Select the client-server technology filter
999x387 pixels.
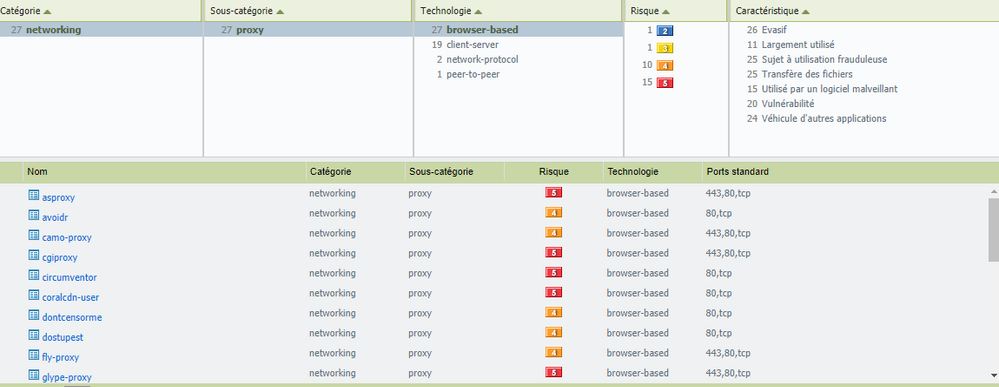(x=472, y=45)
